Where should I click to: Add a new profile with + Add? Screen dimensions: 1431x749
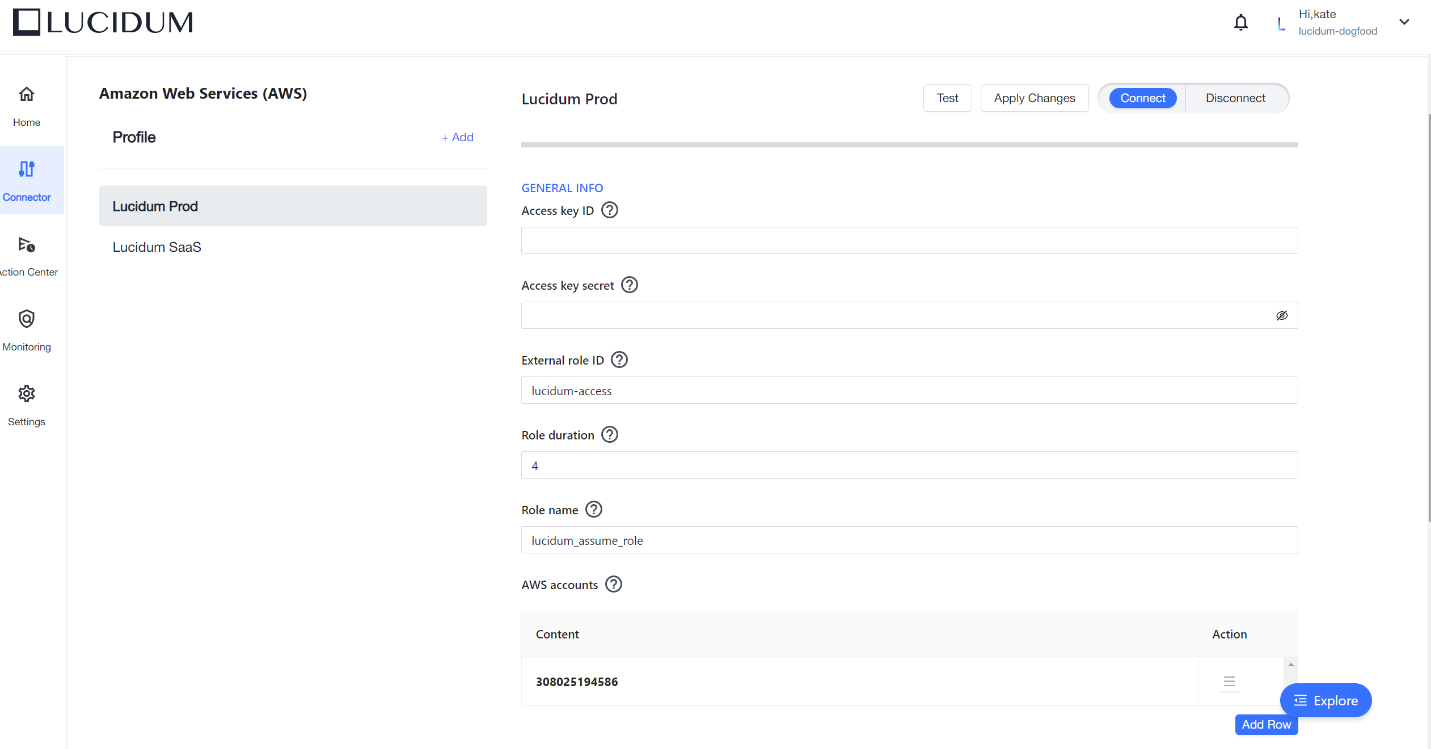click(458, 137)
